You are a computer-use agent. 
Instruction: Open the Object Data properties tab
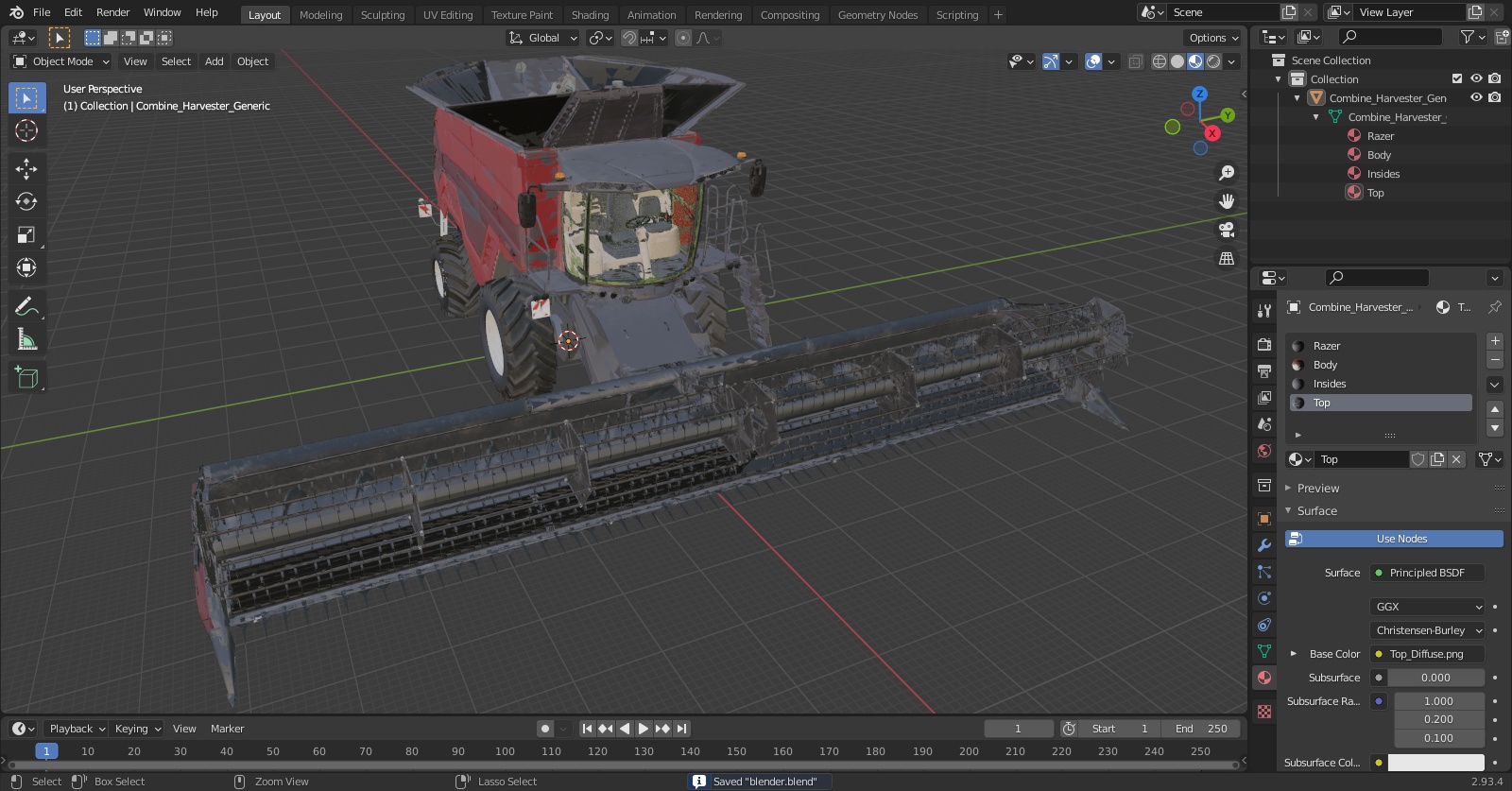coord(1264,651)
